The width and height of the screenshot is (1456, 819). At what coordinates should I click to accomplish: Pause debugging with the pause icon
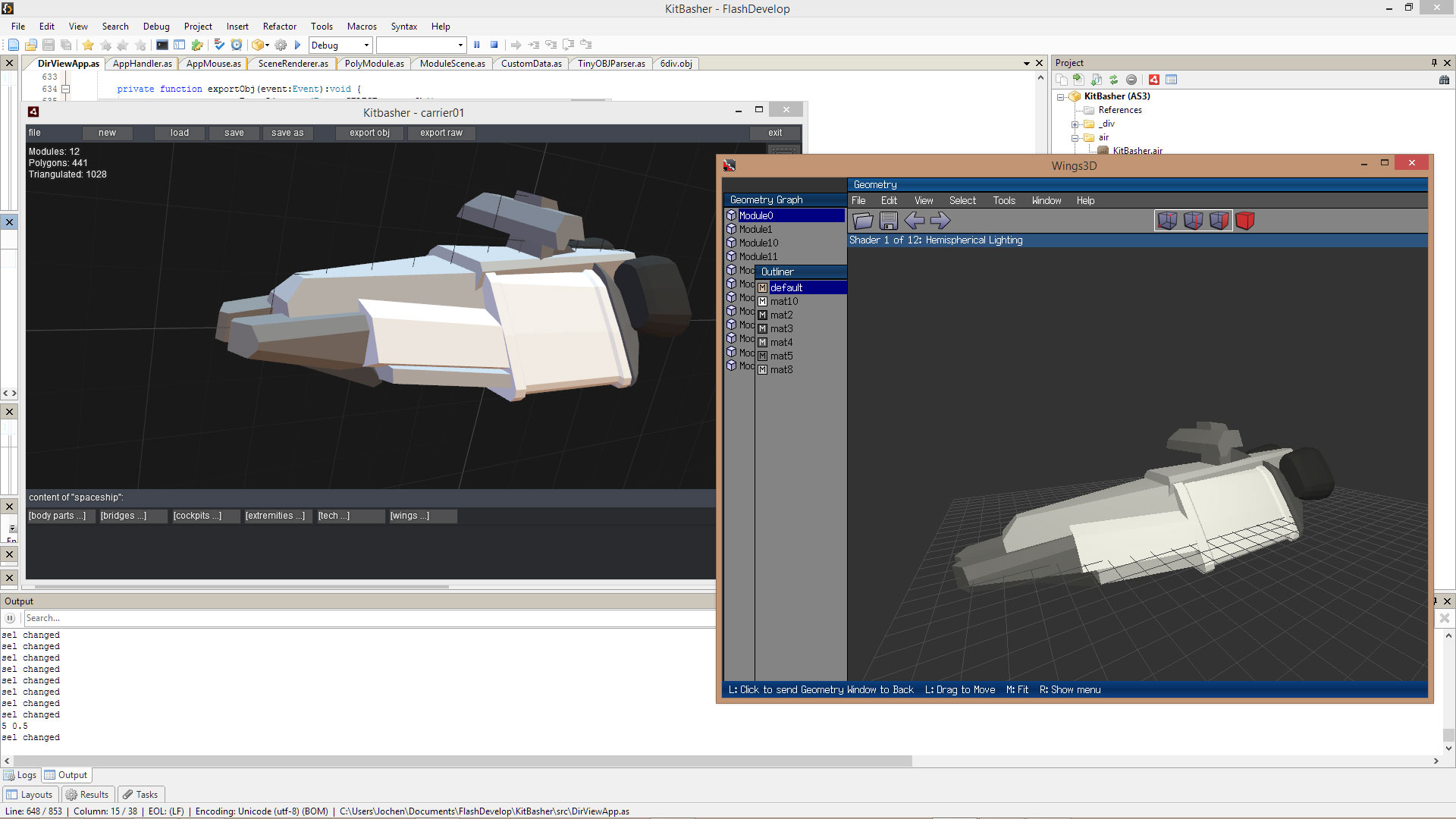[x=477, y=45]
